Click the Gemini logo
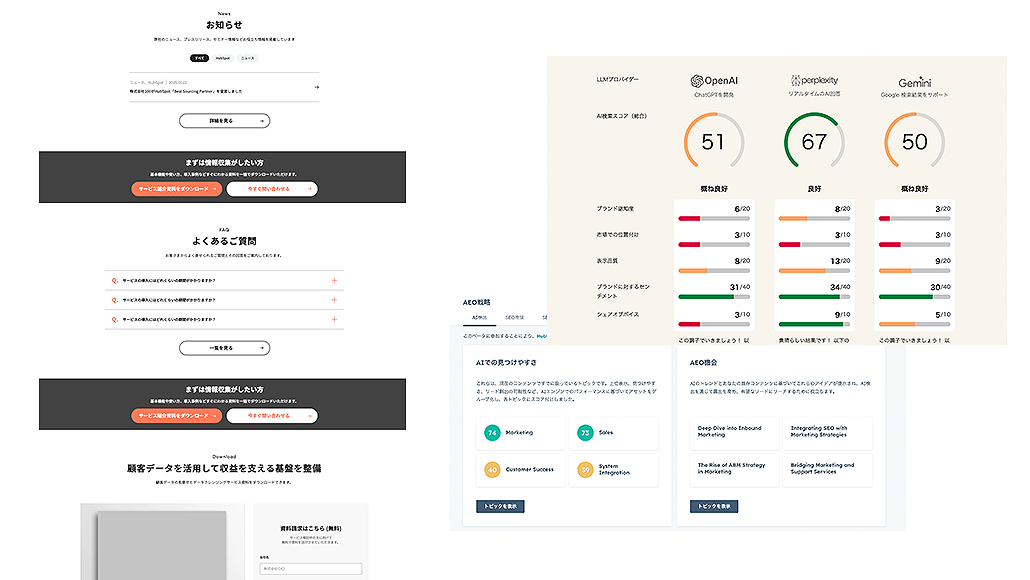 tap(914, 81)
